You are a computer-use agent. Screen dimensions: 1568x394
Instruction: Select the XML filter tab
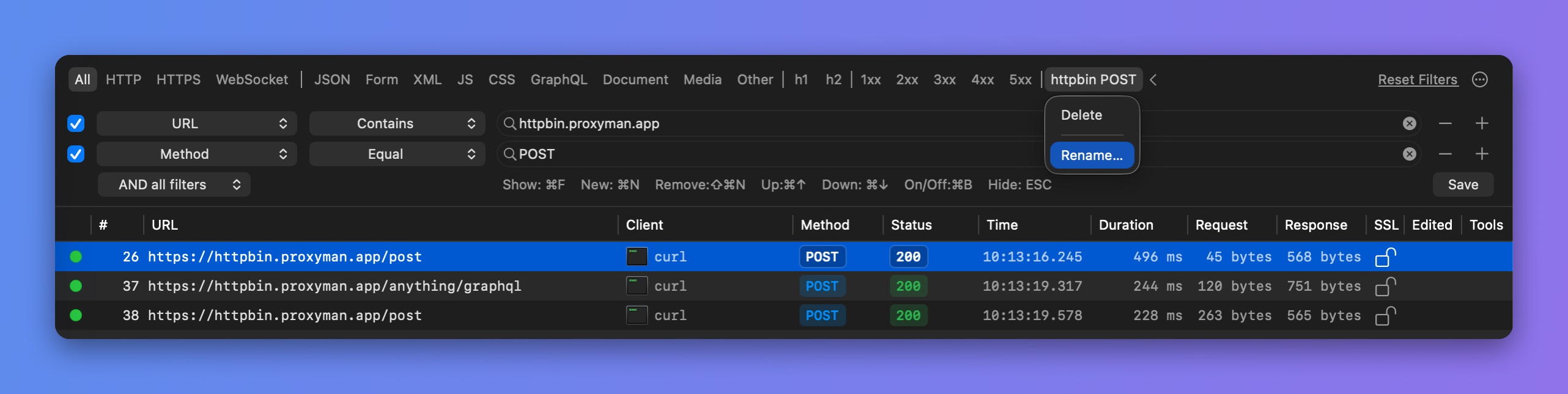pyautogui.click(x=427, y=79)
